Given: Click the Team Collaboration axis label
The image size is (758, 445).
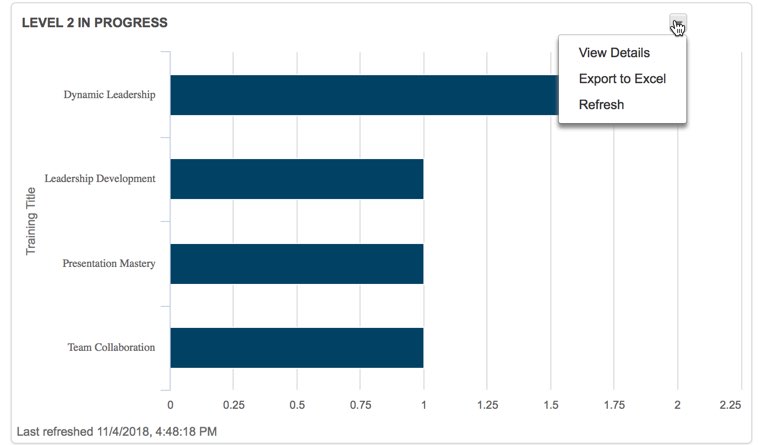Looking at the screenshot, I should click(x=111, y=347).
